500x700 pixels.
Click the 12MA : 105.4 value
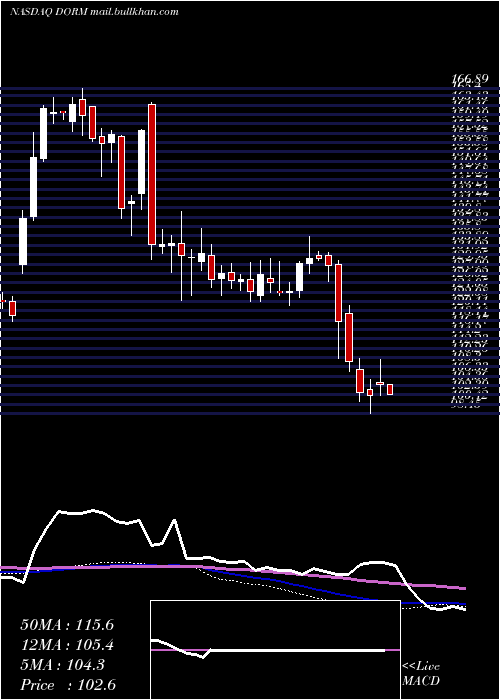pos(67,645)
